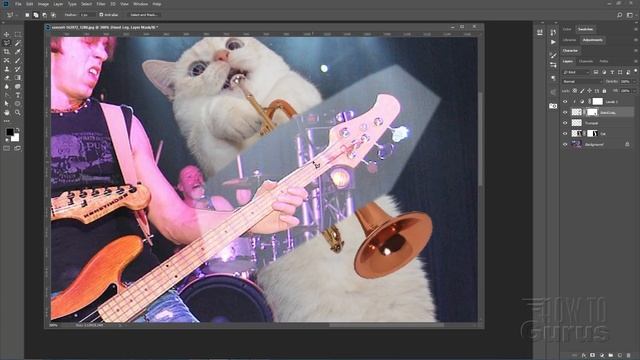
Task: Open the Layers panel flyout menu
Action: click(636, 61)
